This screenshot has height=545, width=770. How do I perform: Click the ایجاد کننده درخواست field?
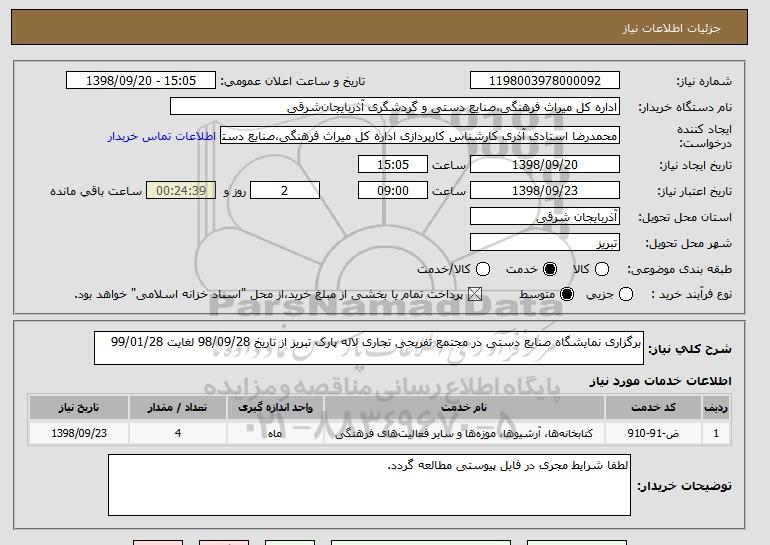point(420,136)
